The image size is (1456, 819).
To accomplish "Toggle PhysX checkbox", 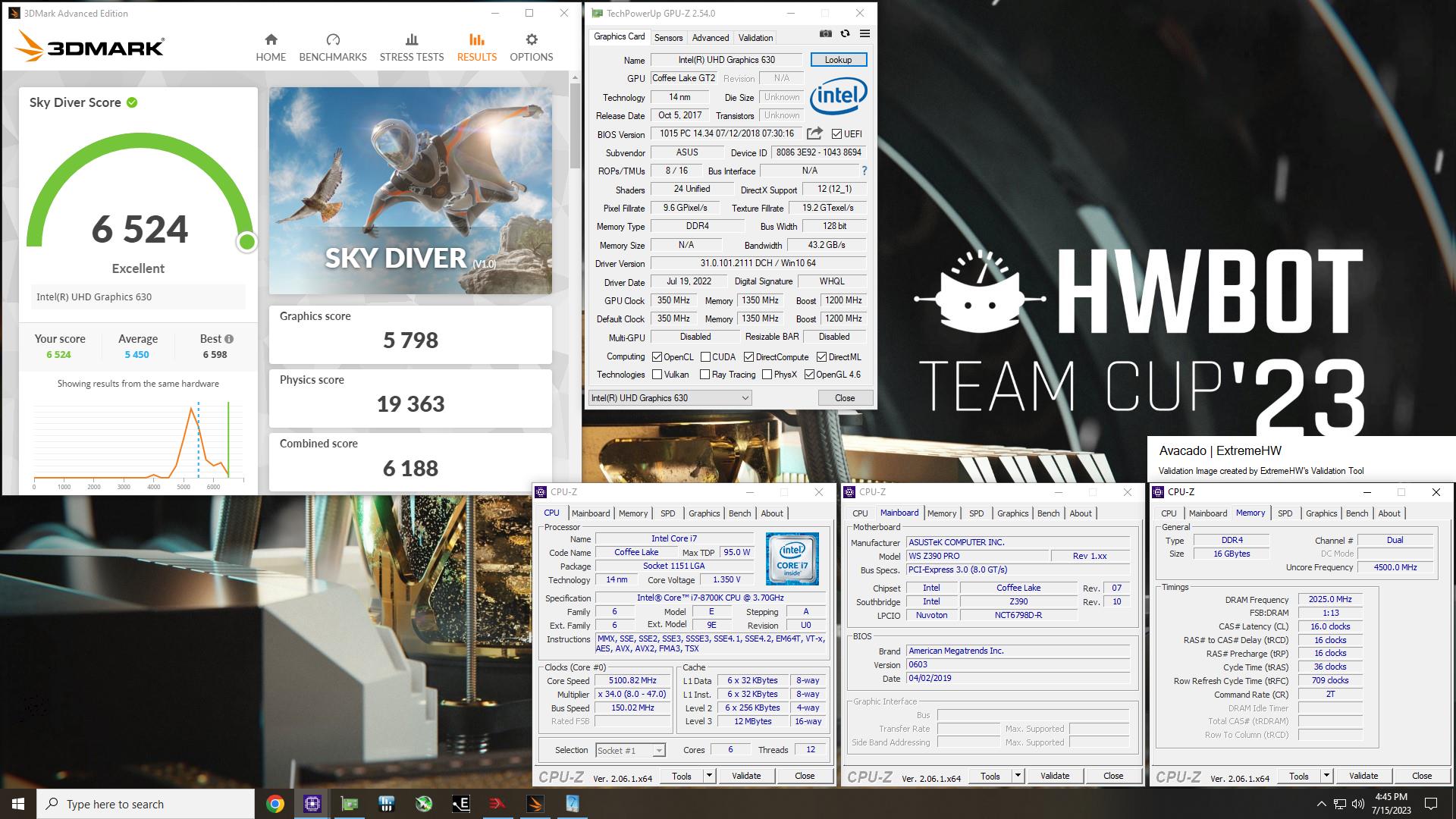I will 767,374.
